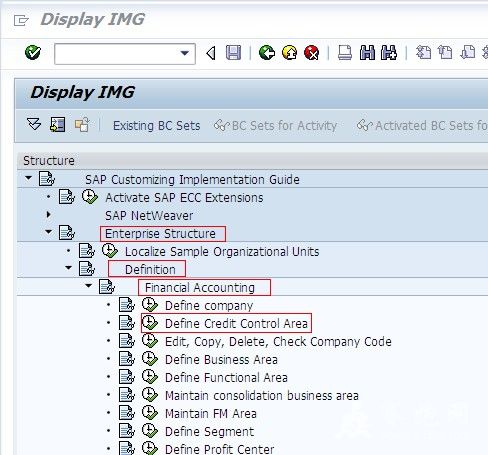Click the Print icon in toolbar
The image size is (488, 455).
(x=345, y=53)
